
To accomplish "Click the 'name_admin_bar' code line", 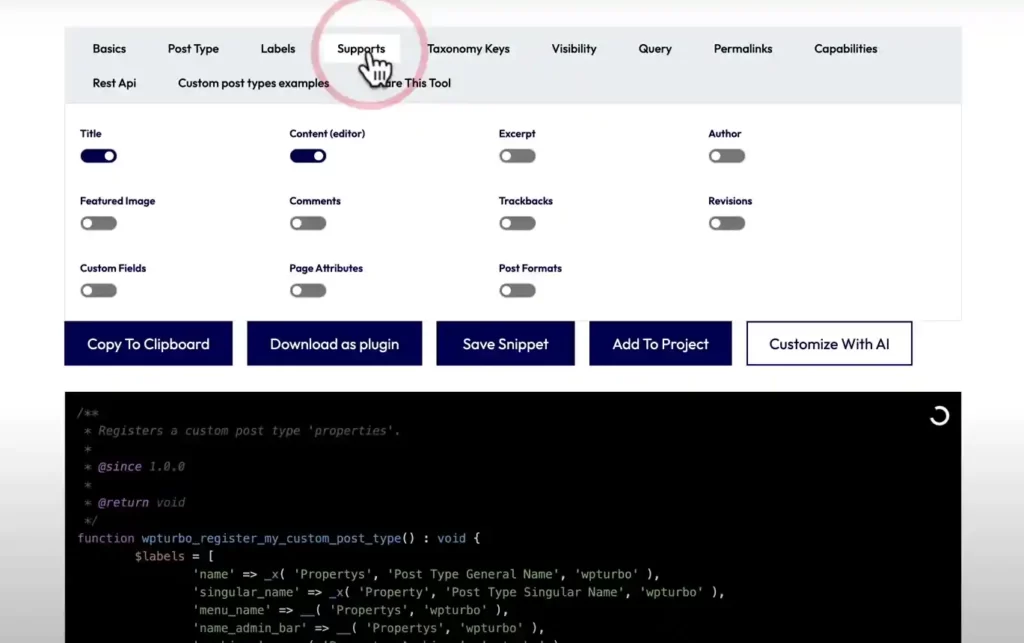I will [x=368, y=628].
